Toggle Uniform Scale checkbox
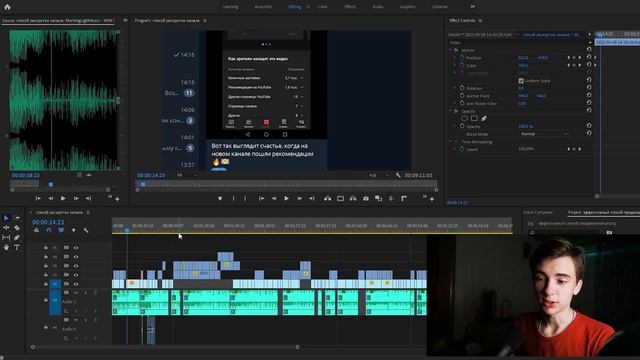This screenshot has height=360, width=640. click(x=521, y=81)
